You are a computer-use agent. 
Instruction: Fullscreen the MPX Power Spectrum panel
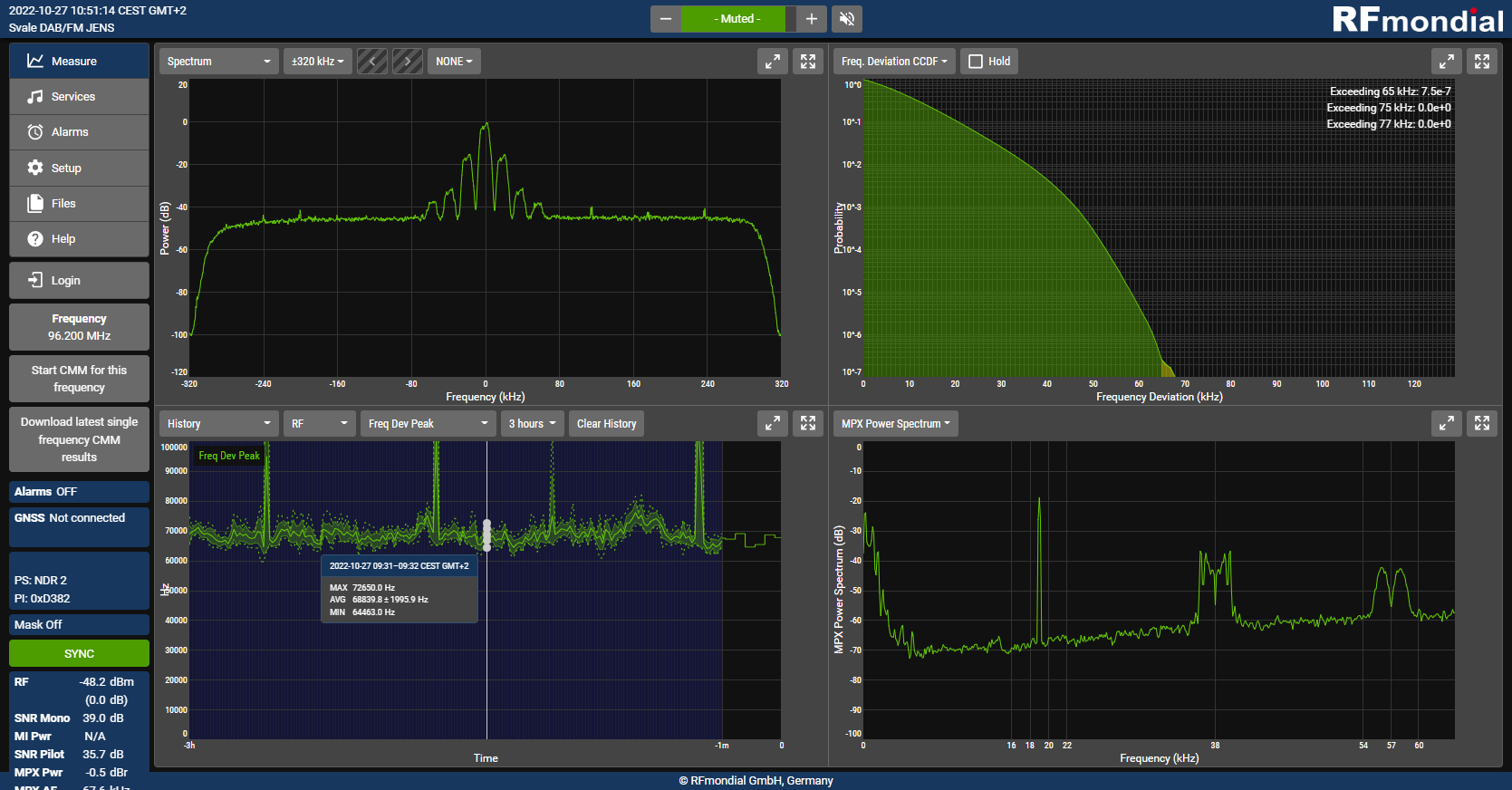pos(1482,423)
